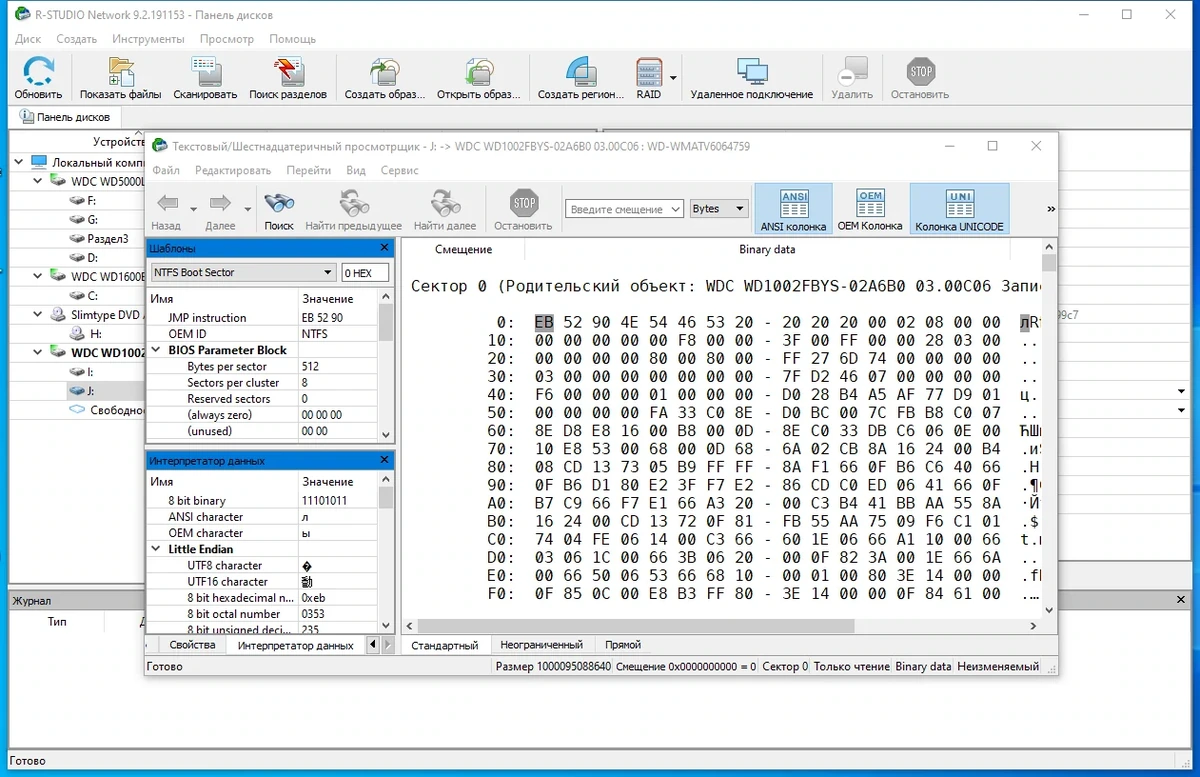
Task: Collapse Локальный компьютер tree node
Action: [x=20, y=162]
